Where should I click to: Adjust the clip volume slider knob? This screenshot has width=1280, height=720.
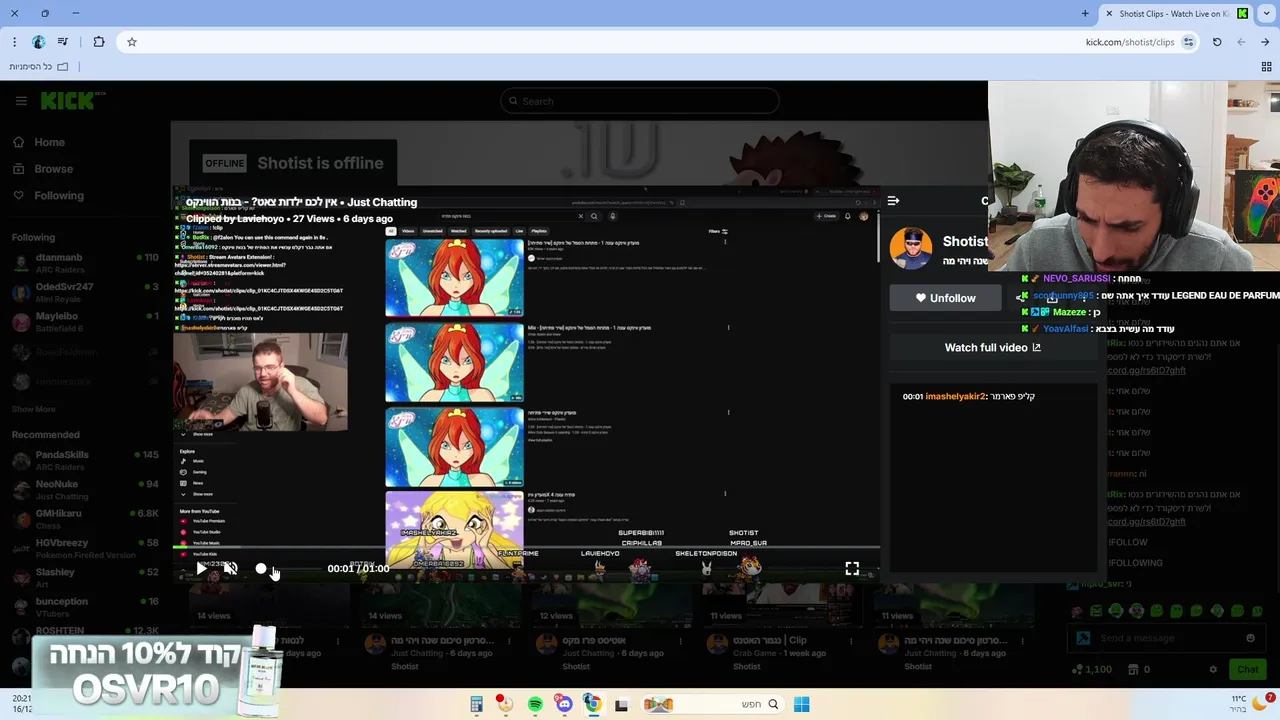pyautogui.click(x=261, y=569)
